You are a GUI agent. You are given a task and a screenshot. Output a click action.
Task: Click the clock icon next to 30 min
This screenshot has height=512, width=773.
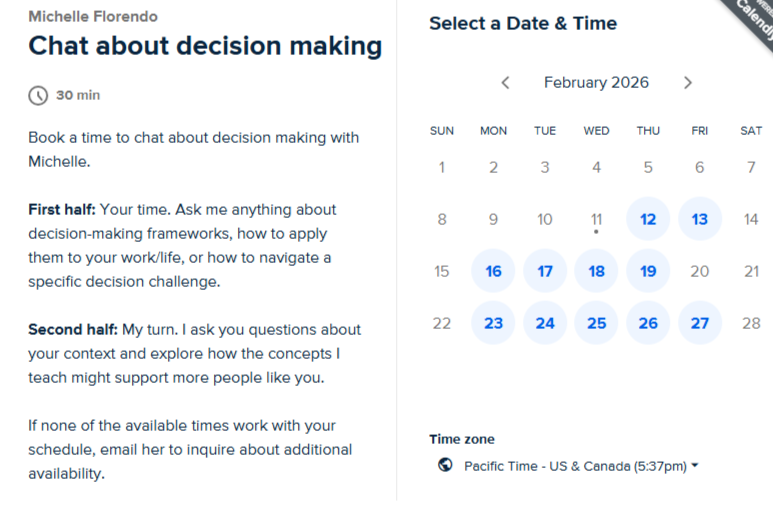pyautogui.click(x=38, y=96)
